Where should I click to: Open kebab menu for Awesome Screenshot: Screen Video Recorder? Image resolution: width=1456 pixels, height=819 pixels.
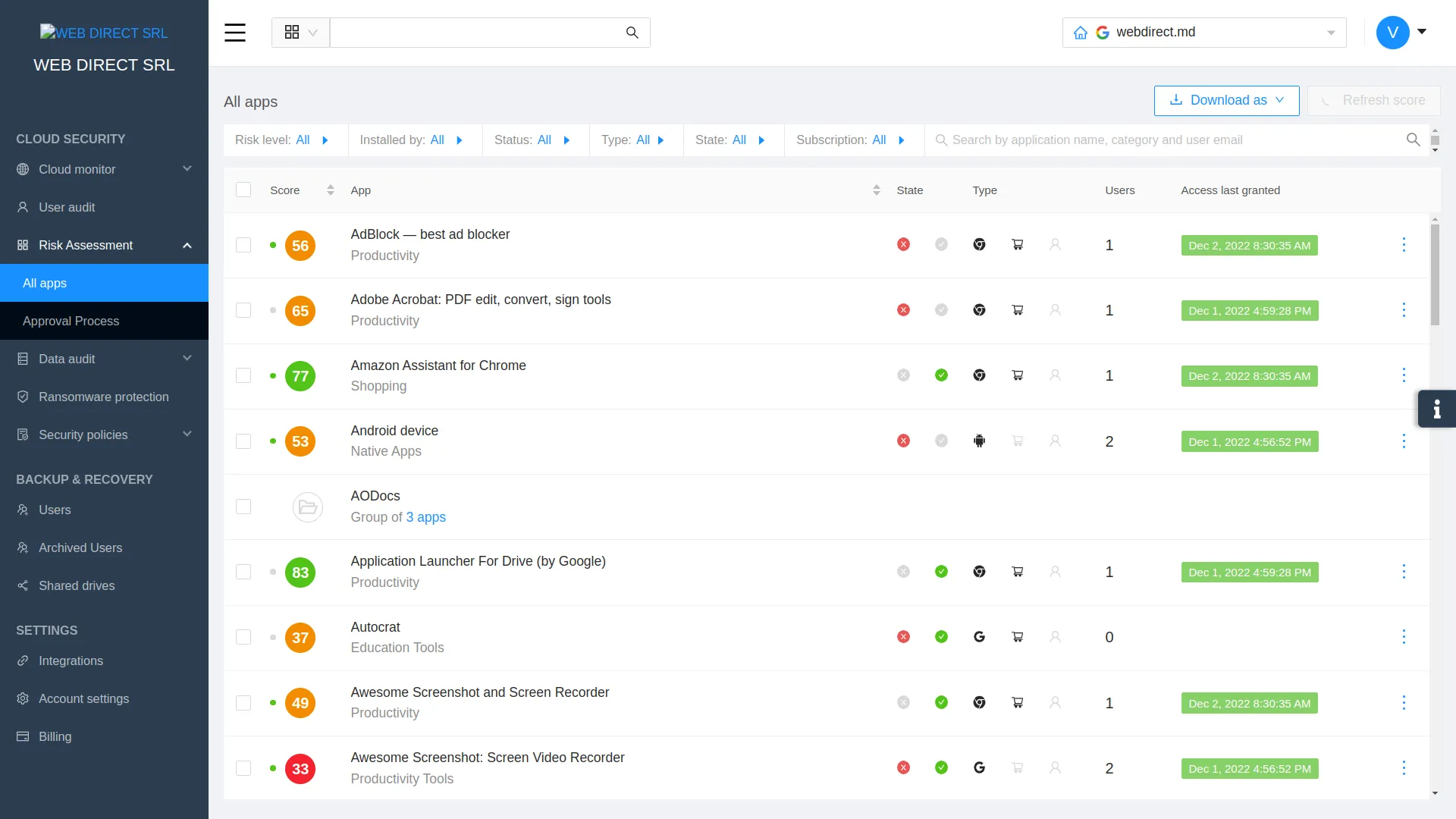1404,768
